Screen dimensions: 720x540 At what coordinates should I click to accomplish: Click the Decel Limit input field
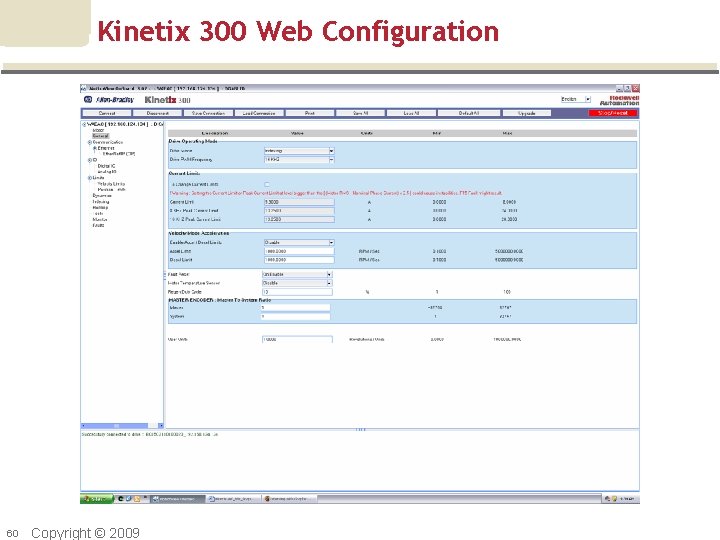[299, 260]
